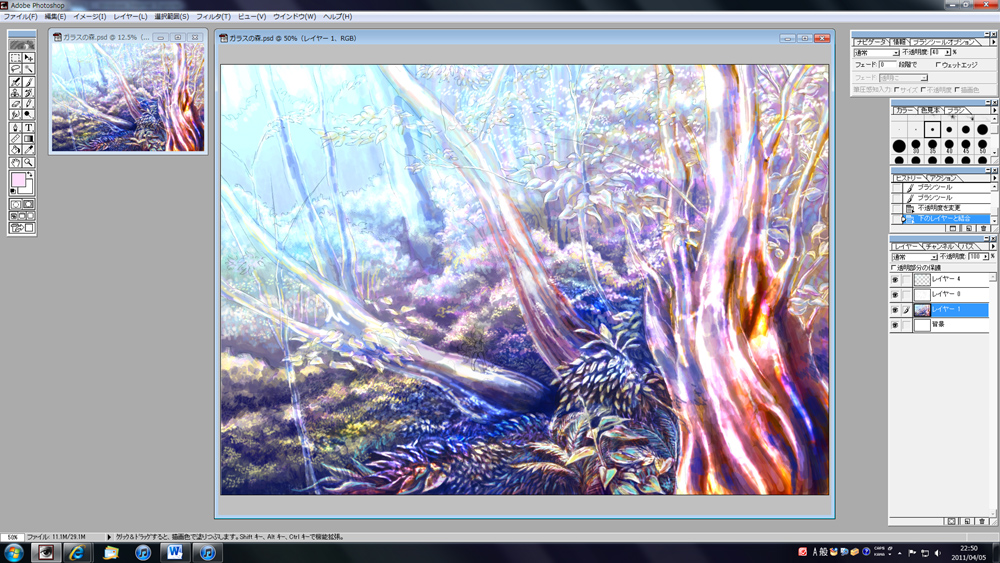Select the Magic Wand tool
1000x563 pixels.
click(29, 69)
